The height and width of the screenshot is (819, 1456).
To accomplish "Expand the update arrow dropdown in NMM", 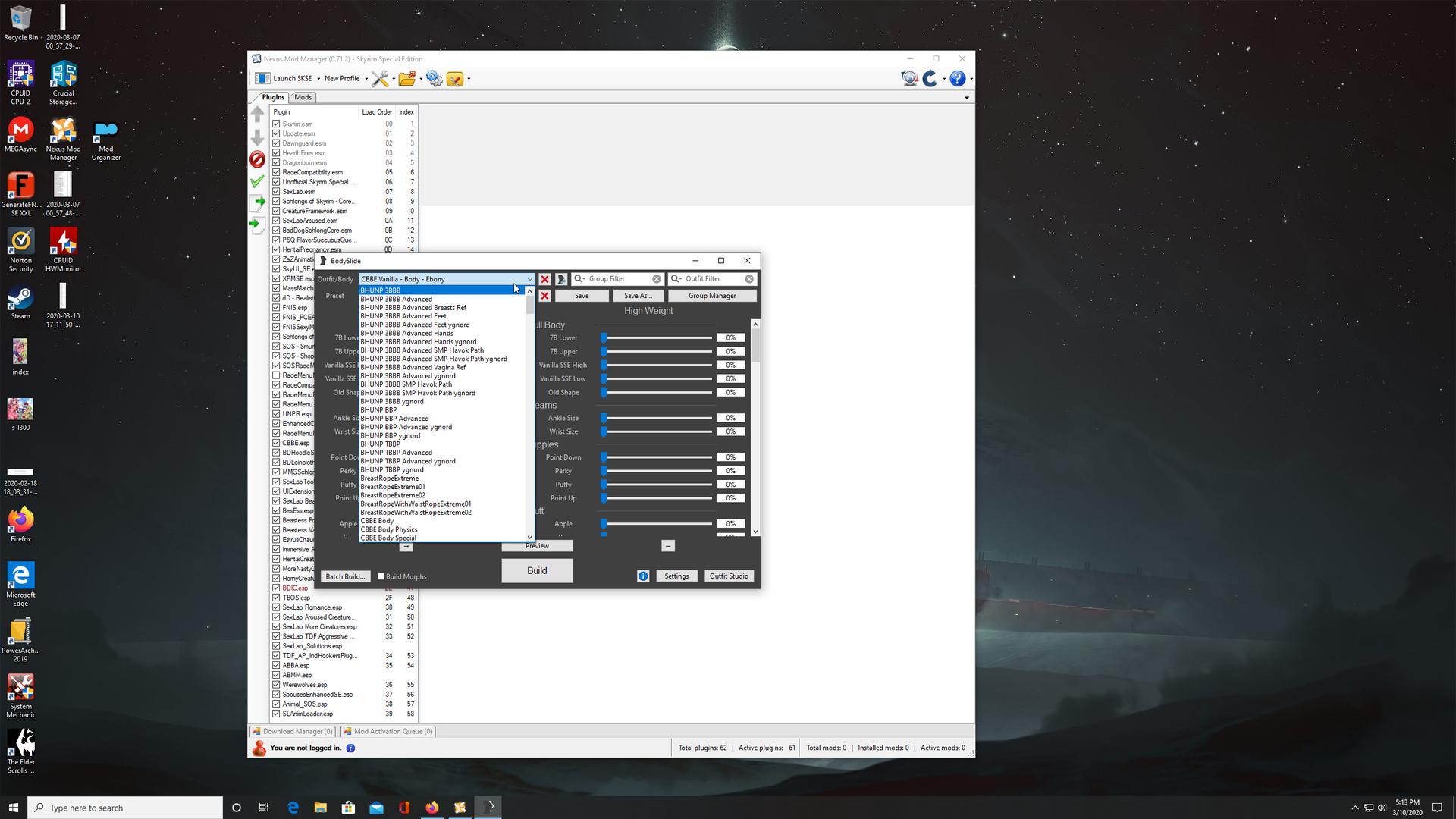I will pyautogui.click(x=944, y=79).
